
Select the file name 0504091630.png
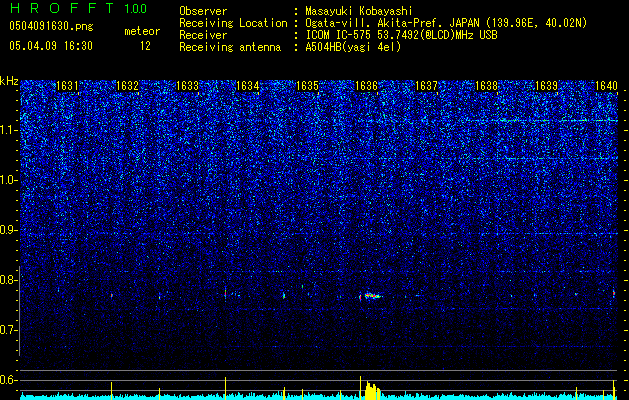(51, 26)
